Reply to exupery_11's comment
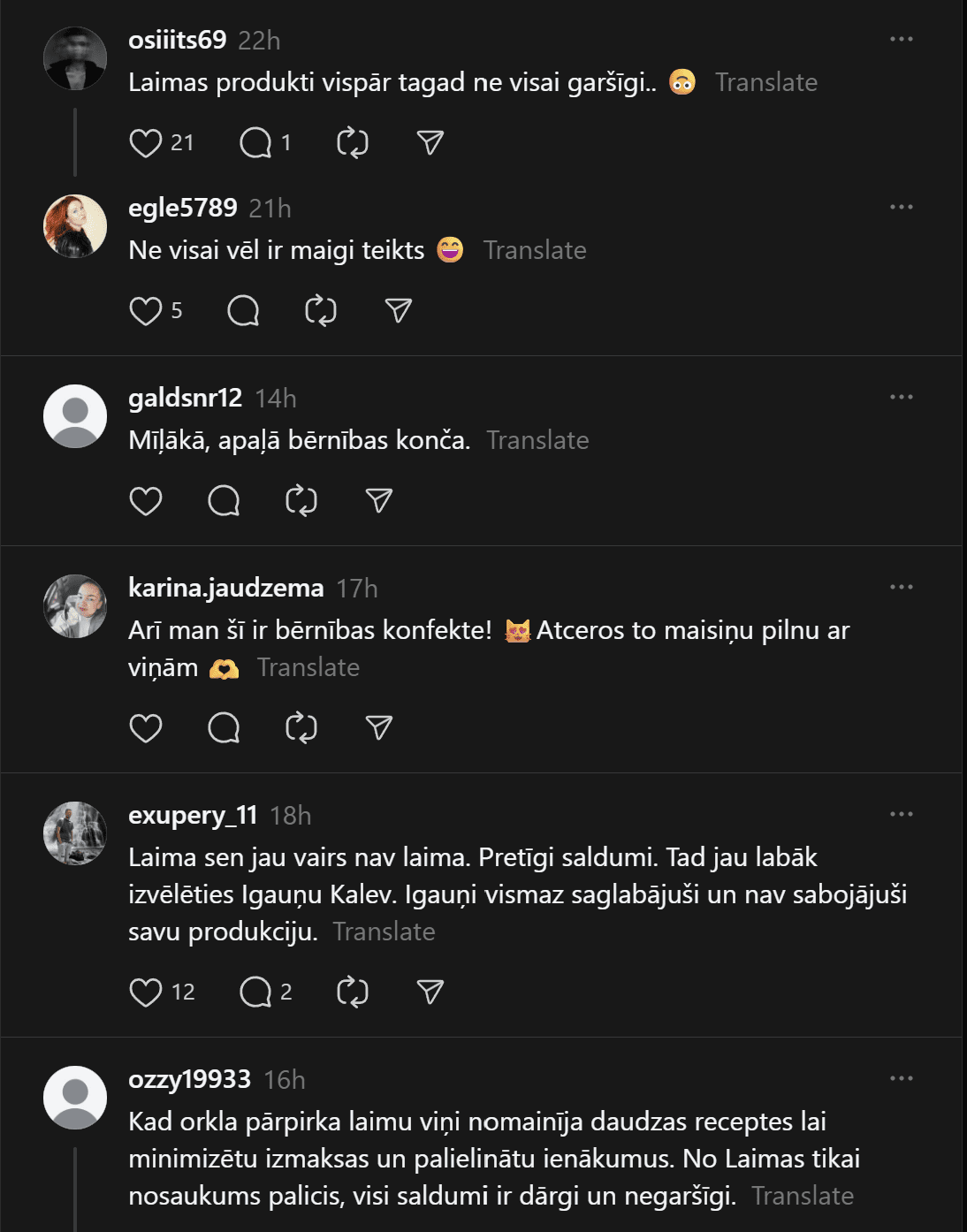967x1232 pixels. [255, 992]
